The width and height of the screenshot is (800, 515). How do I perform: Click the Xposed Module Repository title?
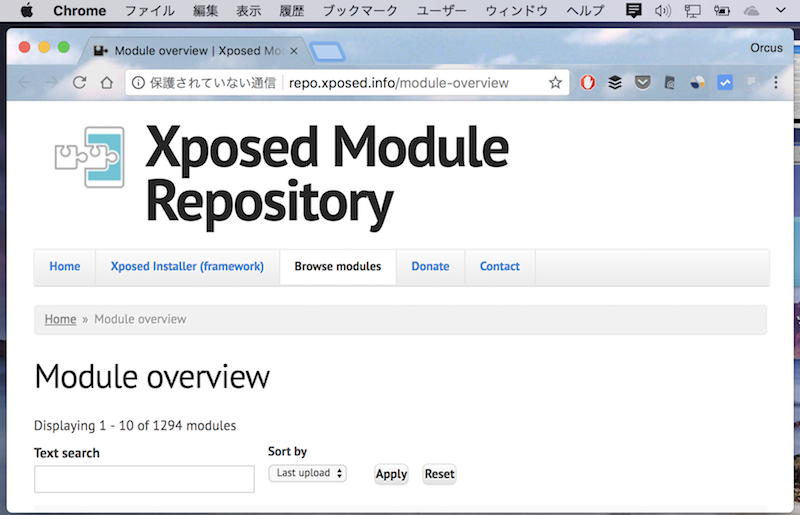[x=327, y=176]
